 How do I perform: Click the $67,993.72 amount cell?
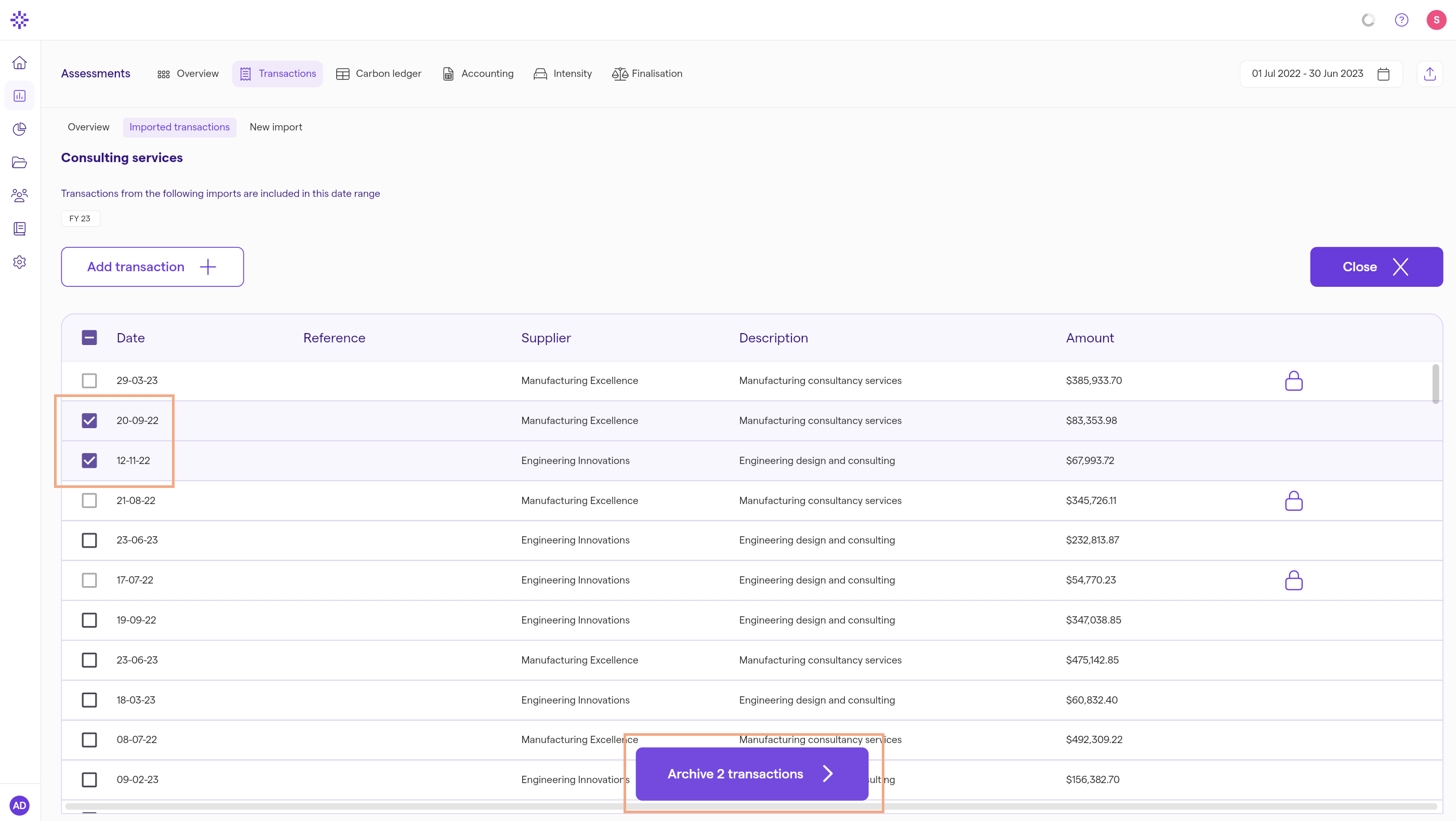(1090, 460)
